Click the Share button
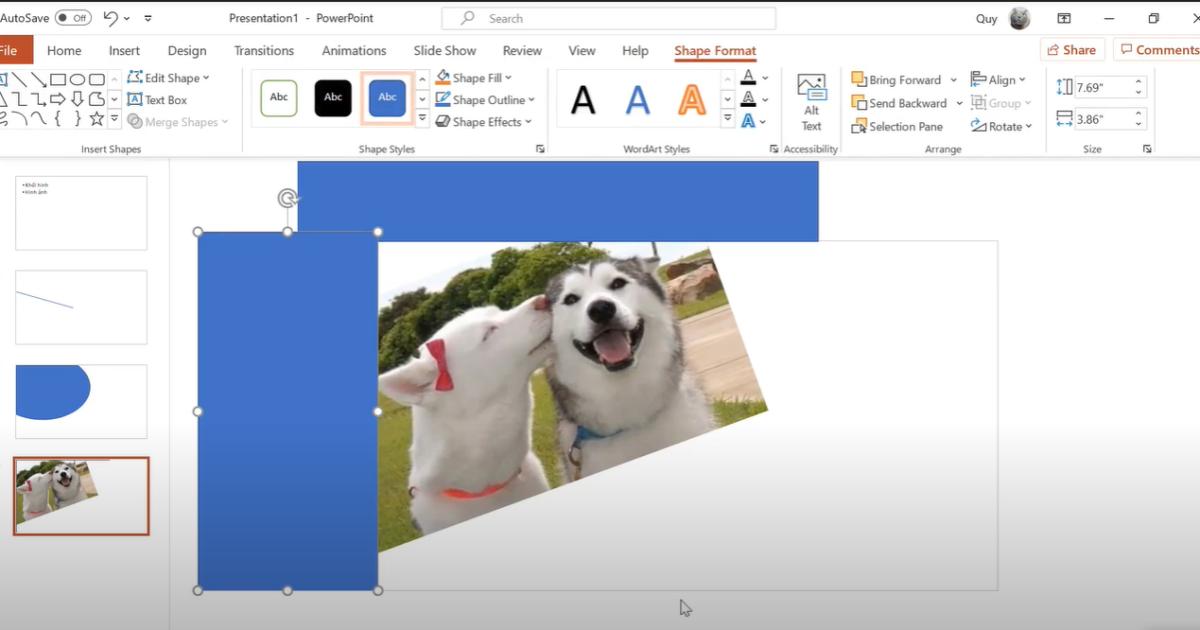Viewport: 1200px width, 630px height. (1069, 50)
